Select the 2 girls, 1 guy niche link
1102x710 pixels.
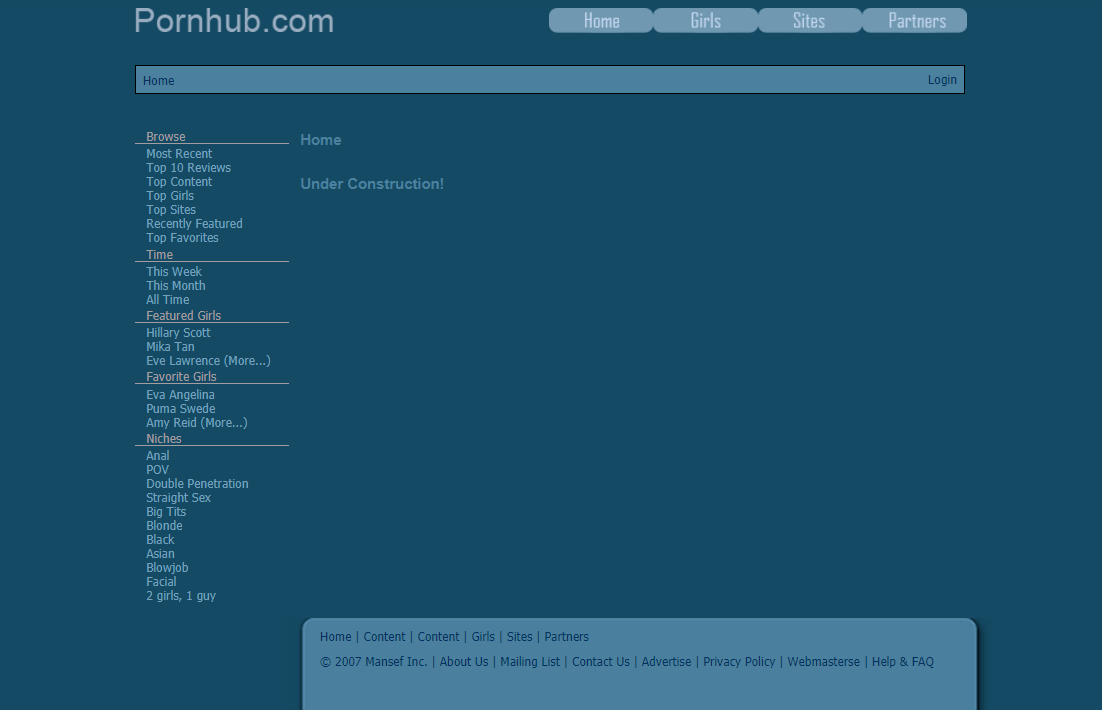coord(181,597)
